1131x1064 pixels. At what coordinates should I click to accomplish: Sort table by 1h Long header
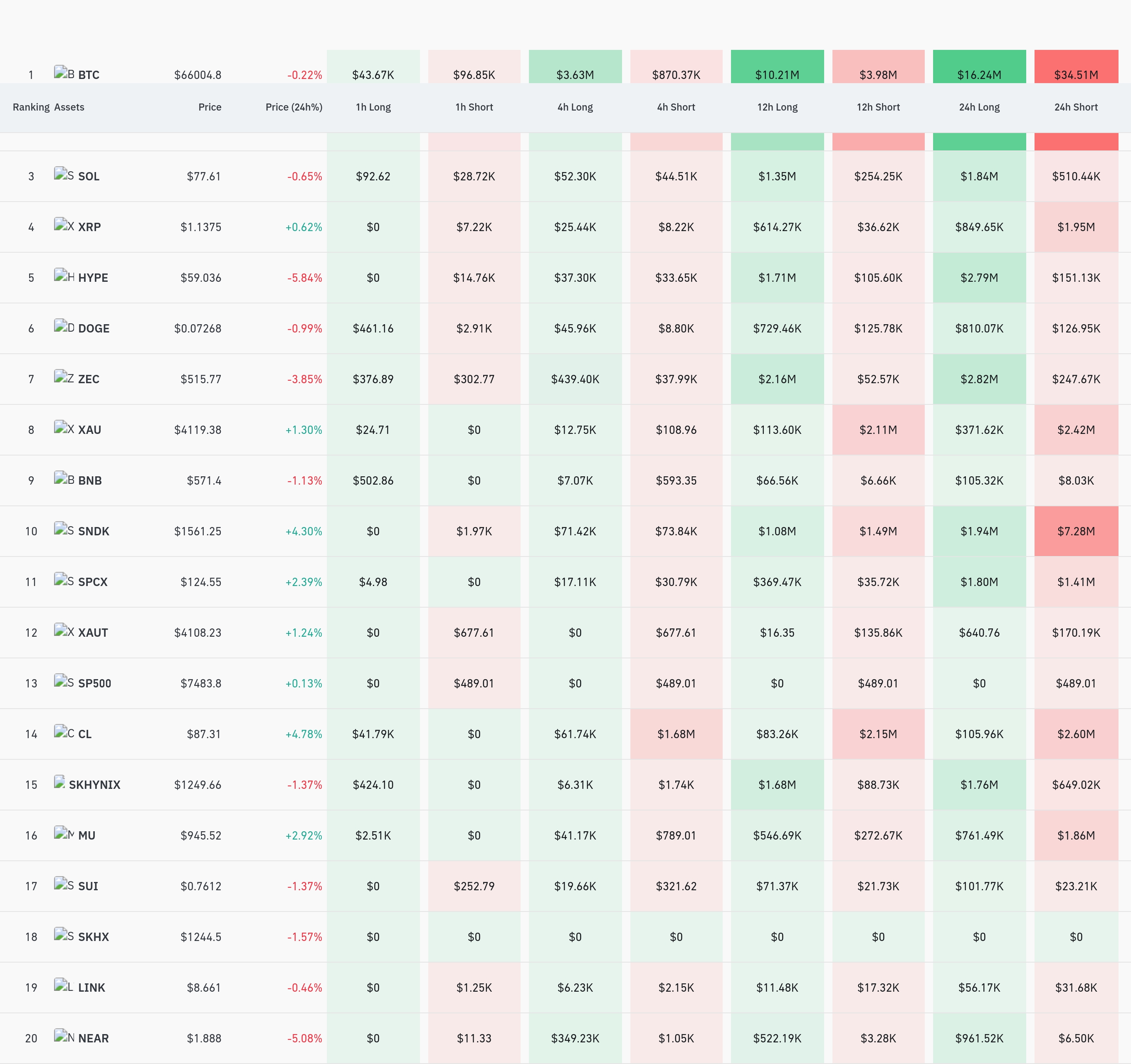(x=373, y=107)
